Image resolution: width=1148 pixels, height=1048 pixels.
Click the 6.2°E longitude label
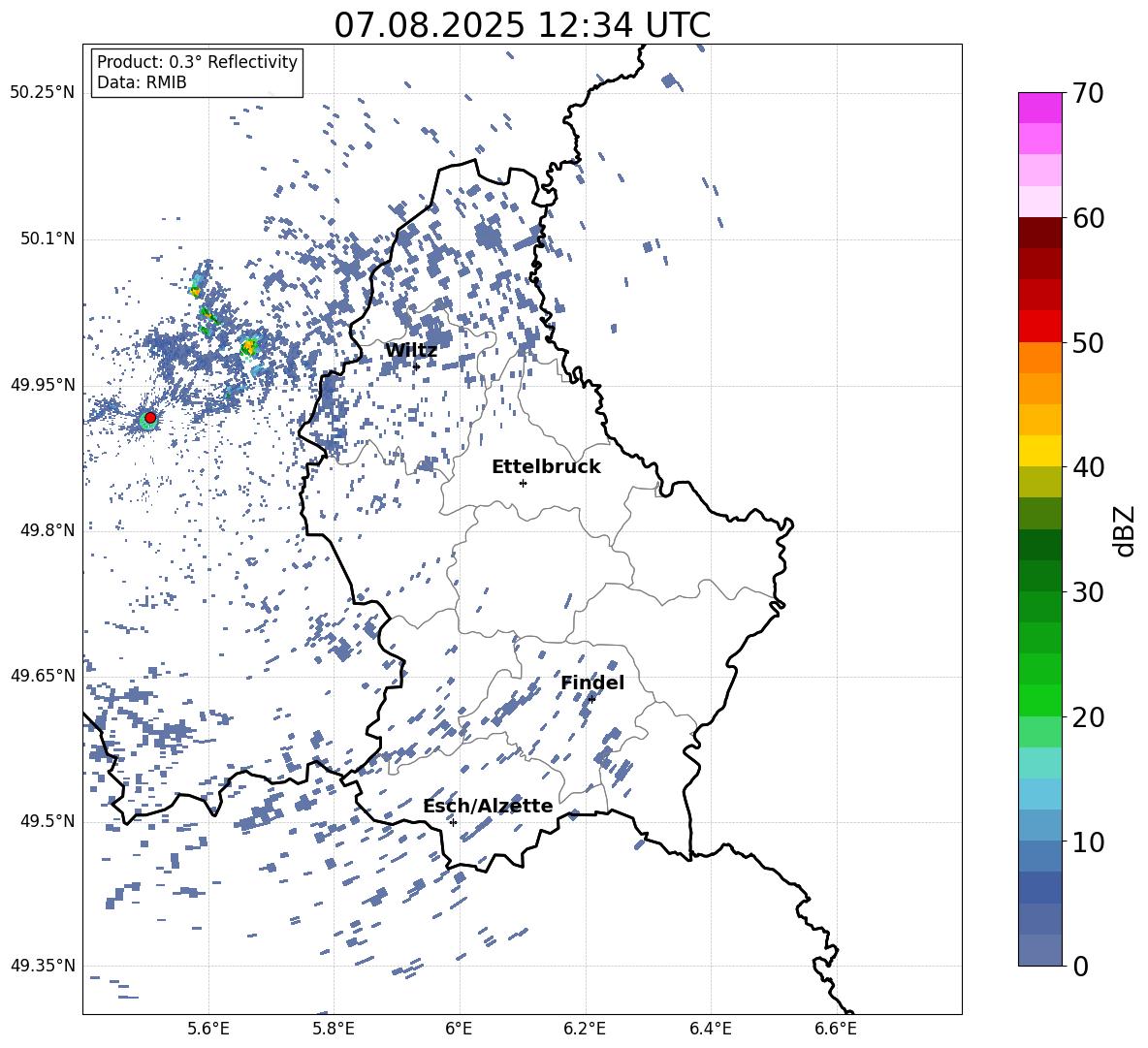(x=585, y=1029)
